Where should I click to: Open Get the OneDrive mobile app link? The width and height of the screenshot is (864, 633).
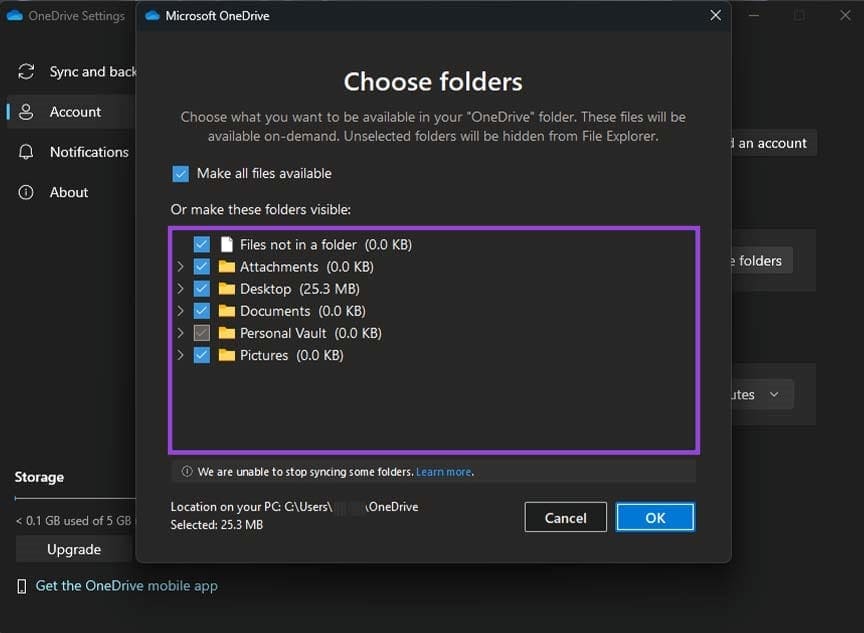click(127, 586)
